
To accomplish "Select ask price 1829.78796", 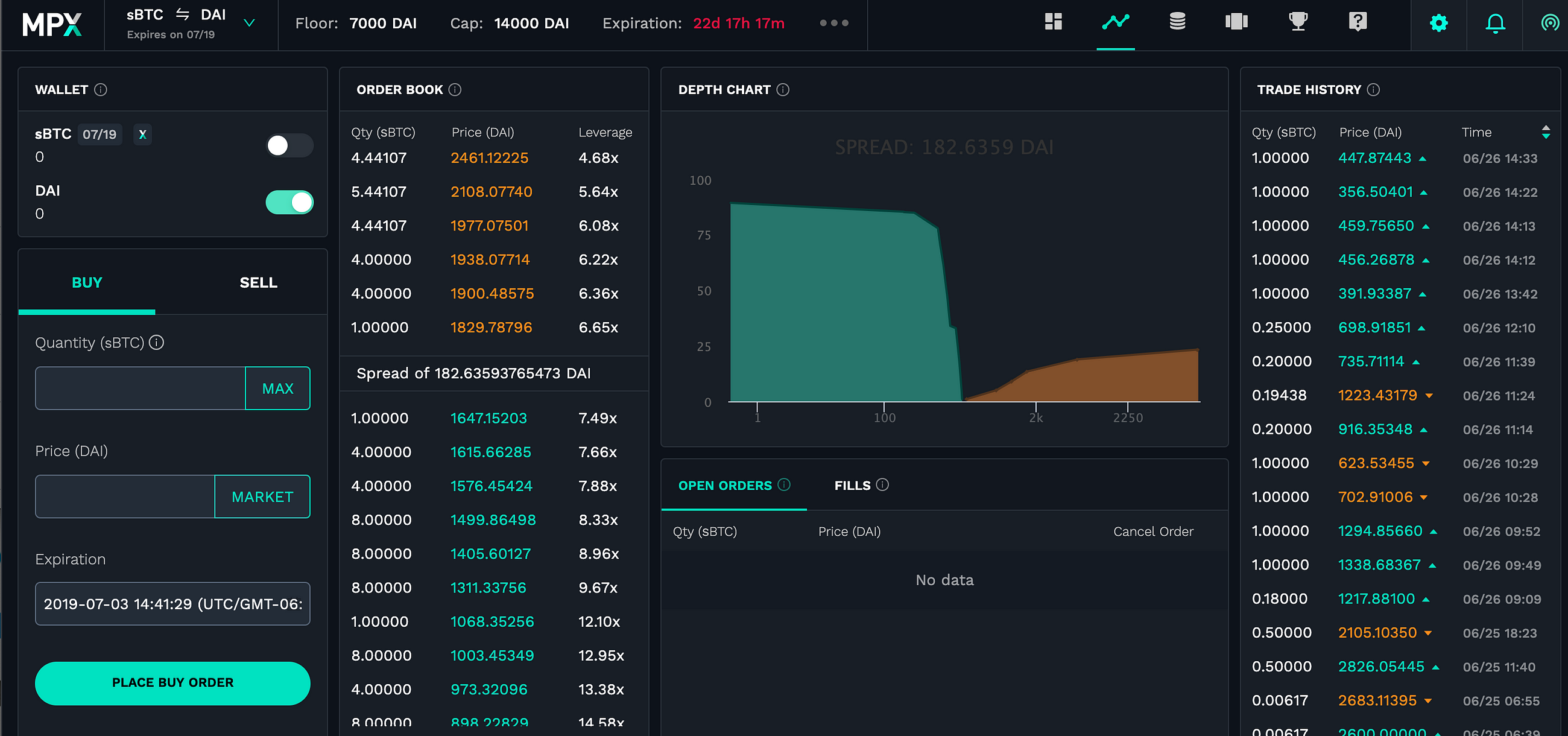I will click(x=492, y=328).
